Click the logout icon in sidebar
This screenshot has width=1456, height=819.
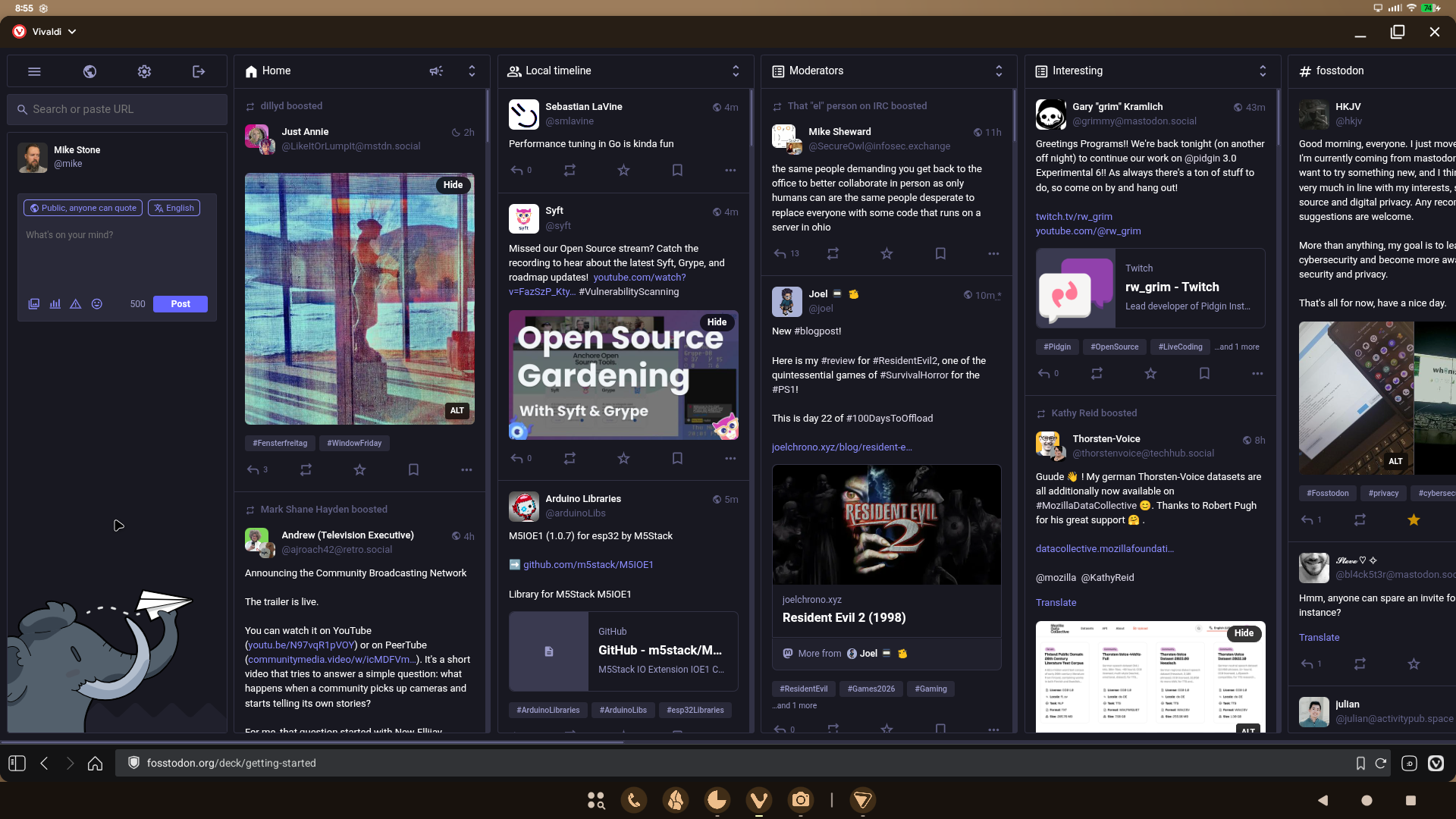pyautogui.click(x=199, y=71)
